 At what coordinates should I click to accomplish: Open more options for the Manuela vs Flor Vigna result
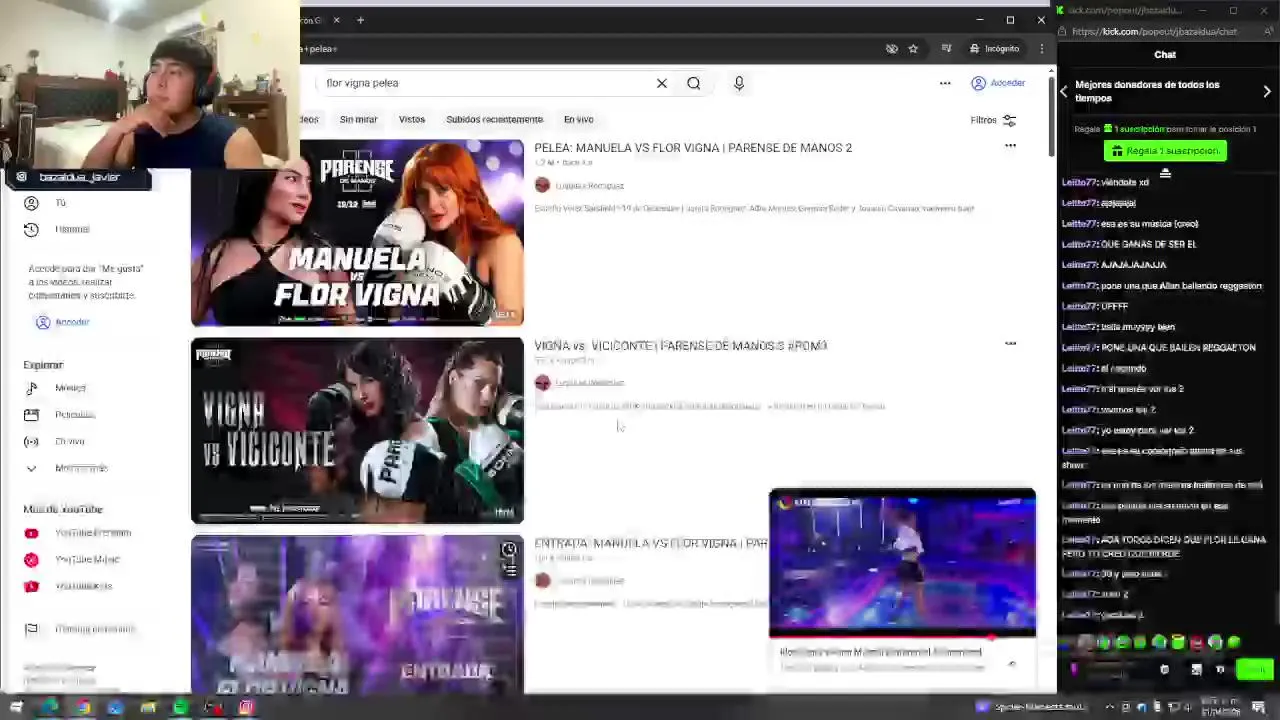pyautogui.click(x=1010, y=146)
